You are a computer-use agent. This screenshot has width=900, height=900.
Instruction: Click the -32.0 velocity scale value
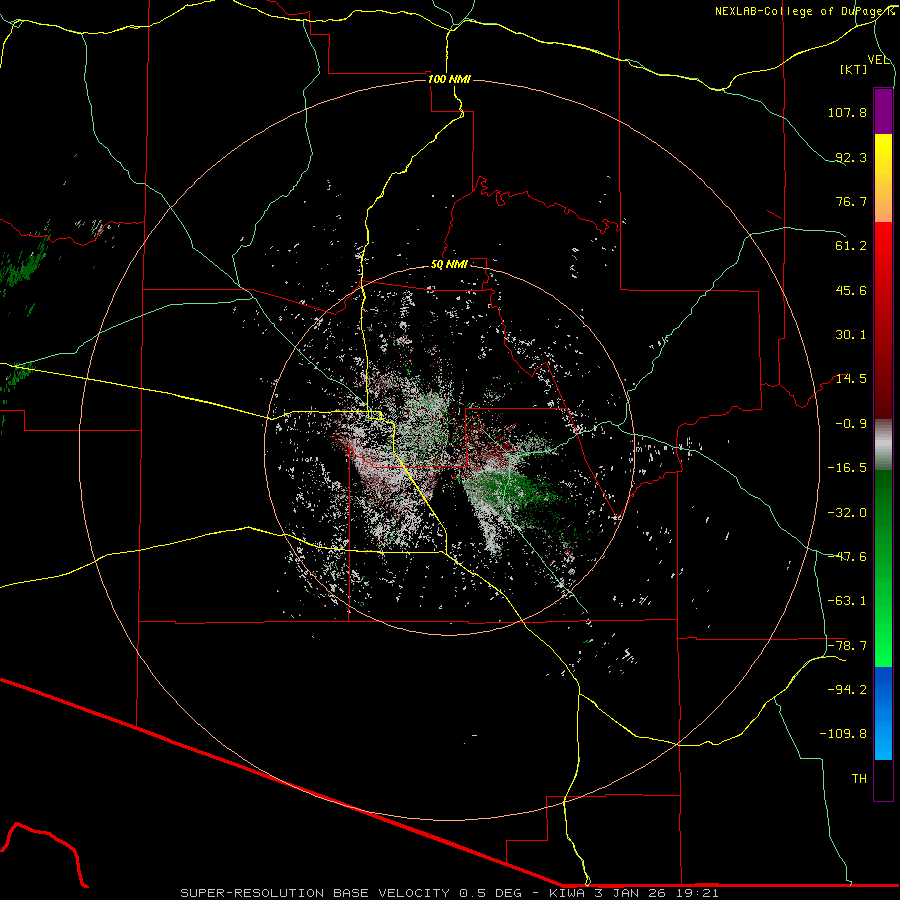tap(847, 513)
